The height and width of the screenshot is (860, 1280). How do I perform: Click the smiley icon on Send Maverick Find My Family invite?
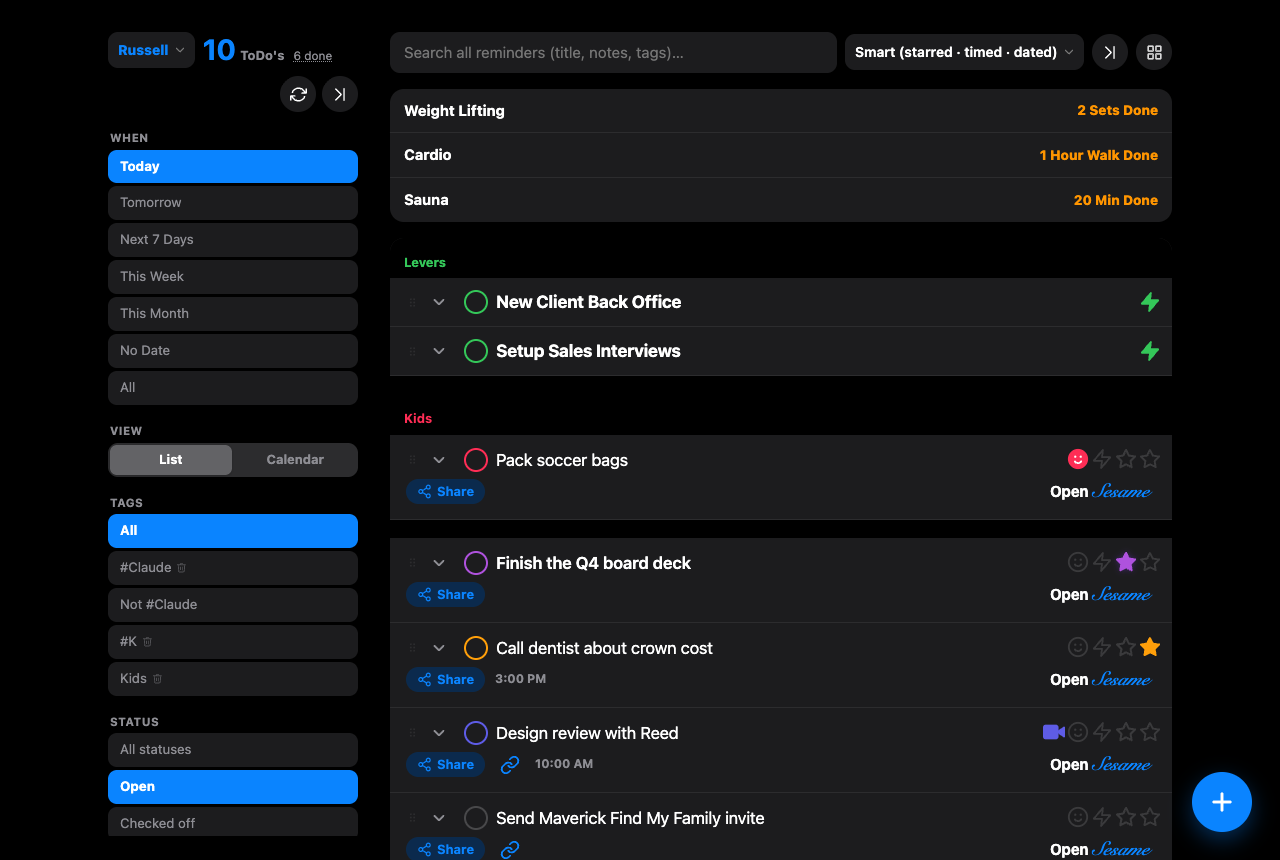tap(1078, 817)
